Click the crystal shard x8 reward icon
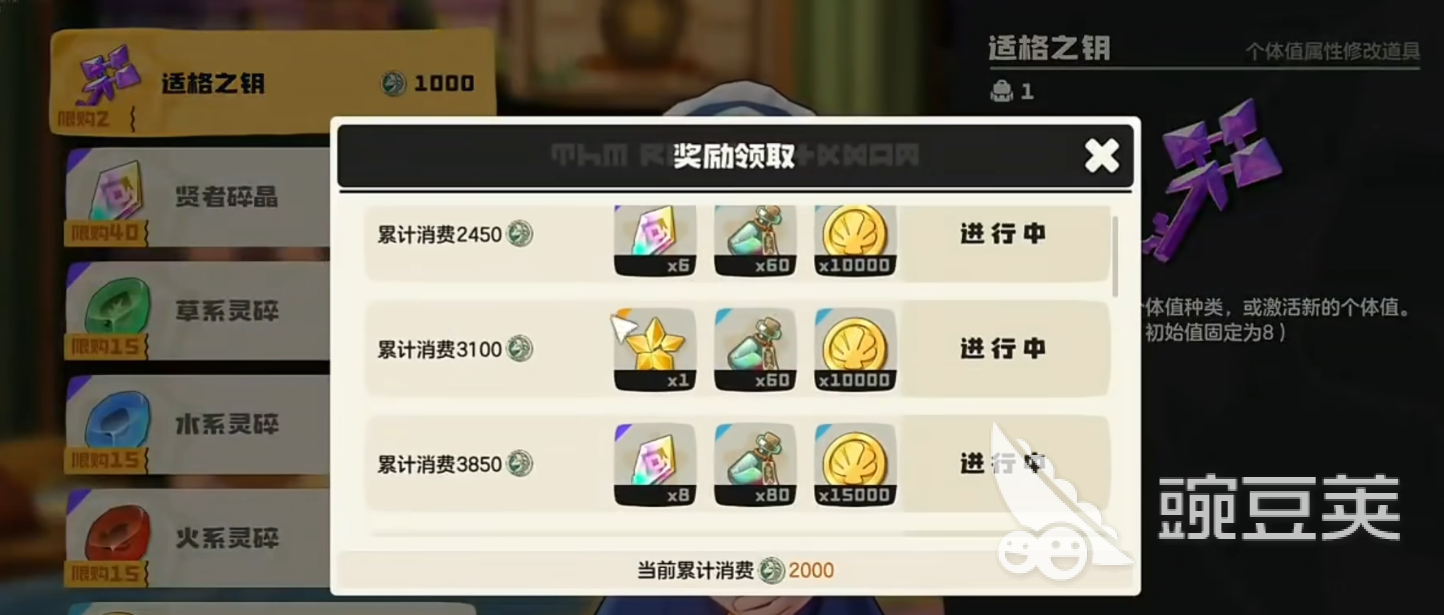The height and width of the screenshot is (615, 1444). pyautogui.click(x=655, y=464)
